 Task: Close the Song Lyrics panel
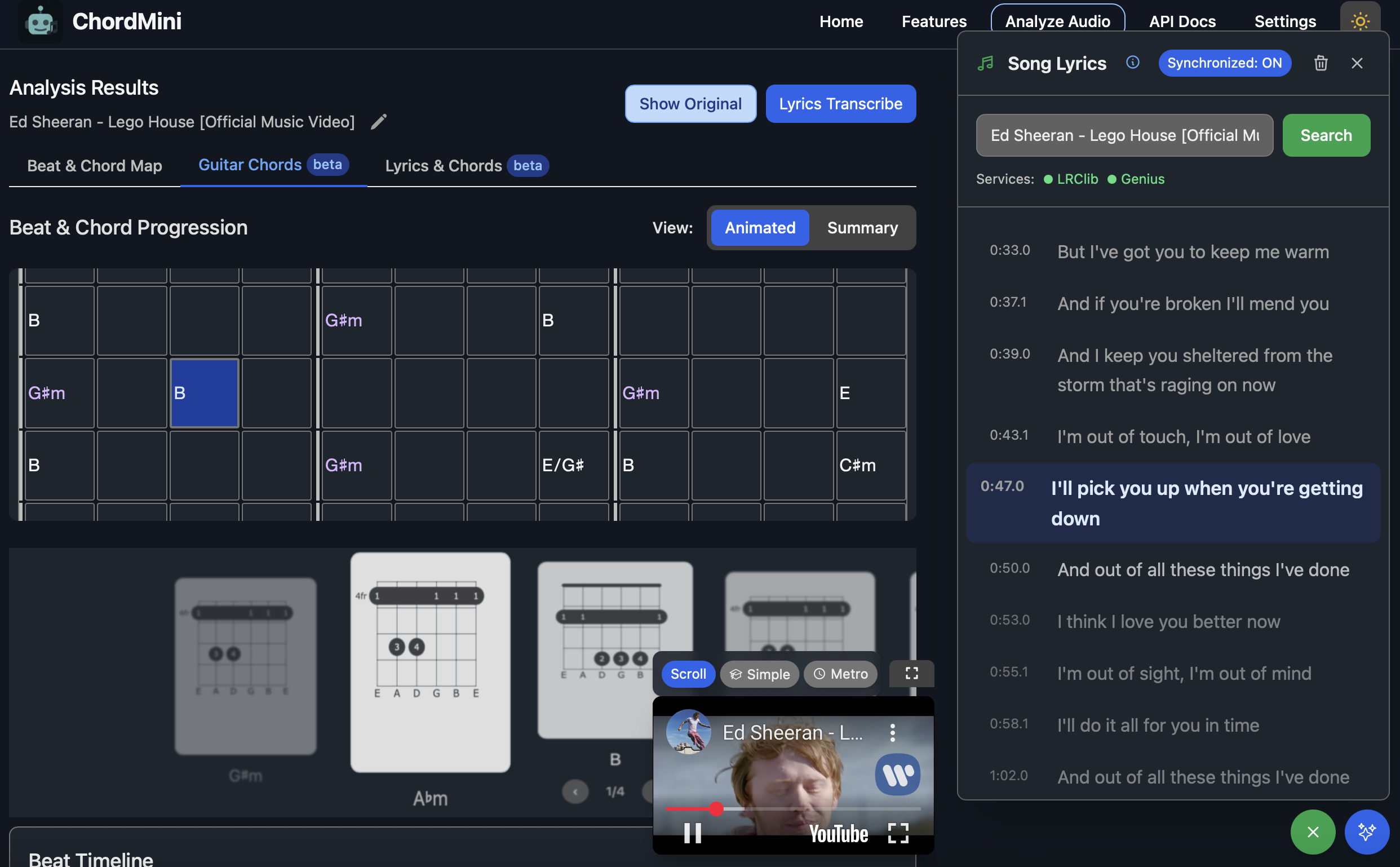coord(1357,63)
